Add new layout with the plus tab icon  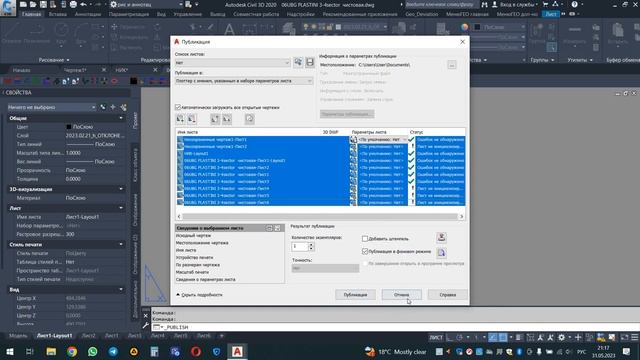pos(222,336)
